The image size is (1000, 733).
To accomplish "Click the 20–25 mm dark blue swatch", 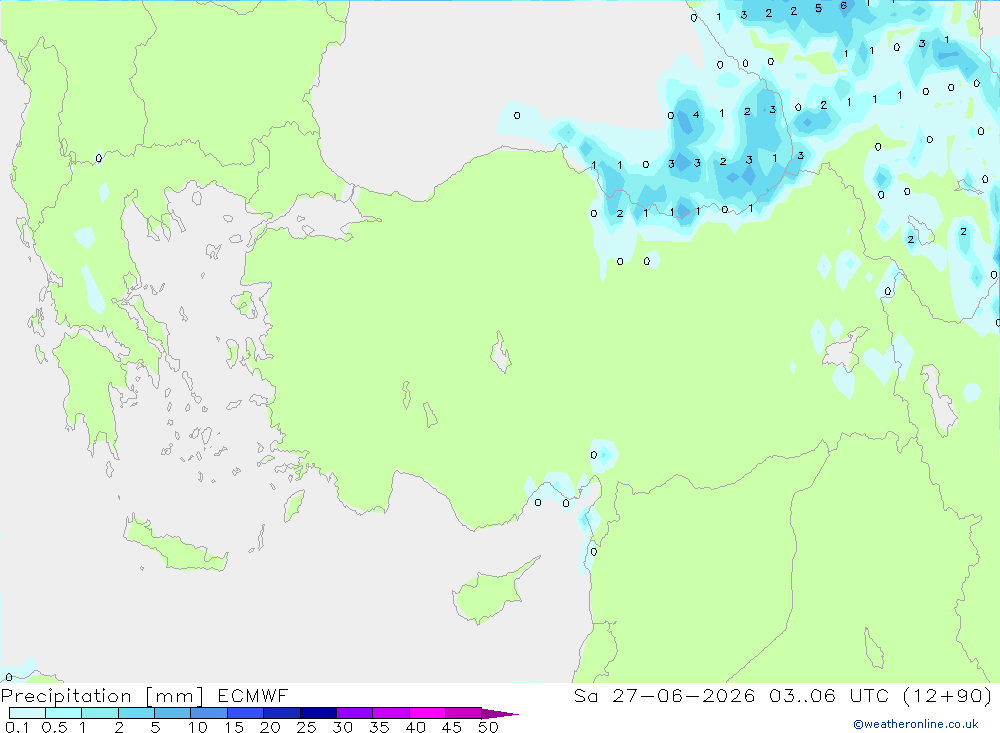I will [282, 713].
